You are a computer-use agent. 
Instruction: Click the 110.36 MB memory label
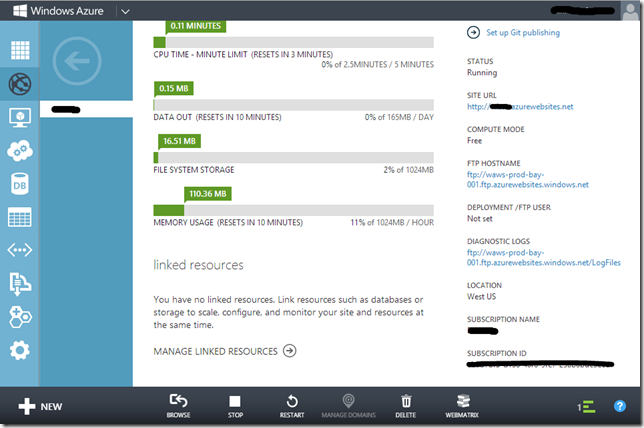[x=208, y=194]
